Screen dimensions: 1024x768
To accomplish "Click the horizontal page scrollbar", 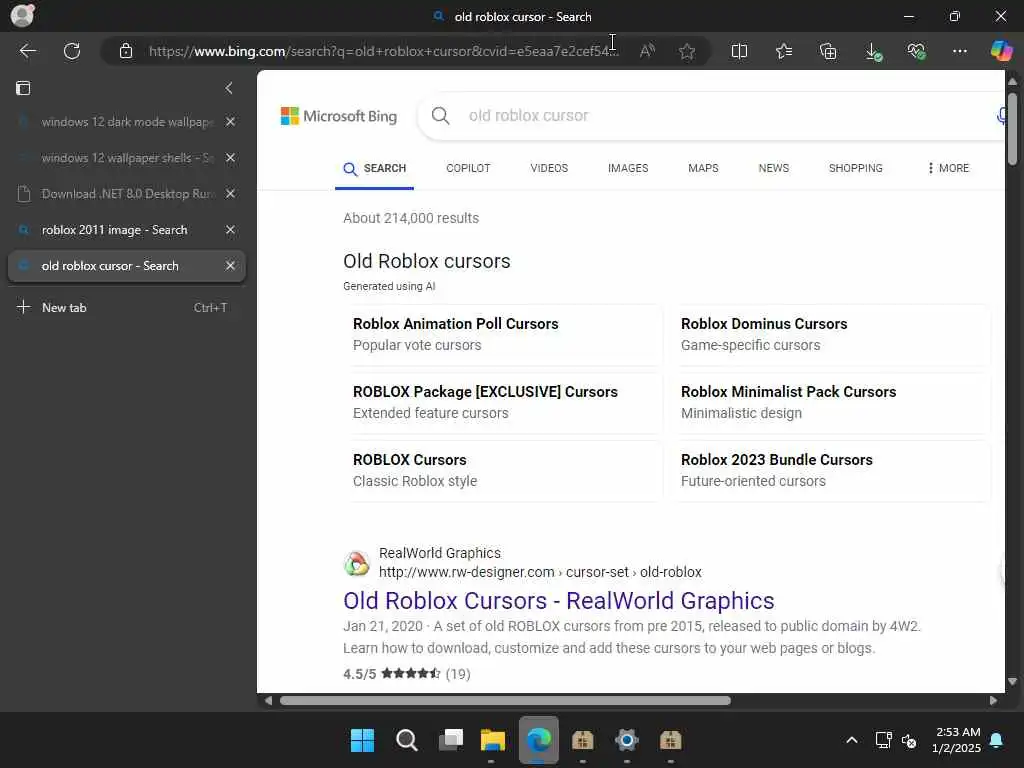I will tap(505, 701).
